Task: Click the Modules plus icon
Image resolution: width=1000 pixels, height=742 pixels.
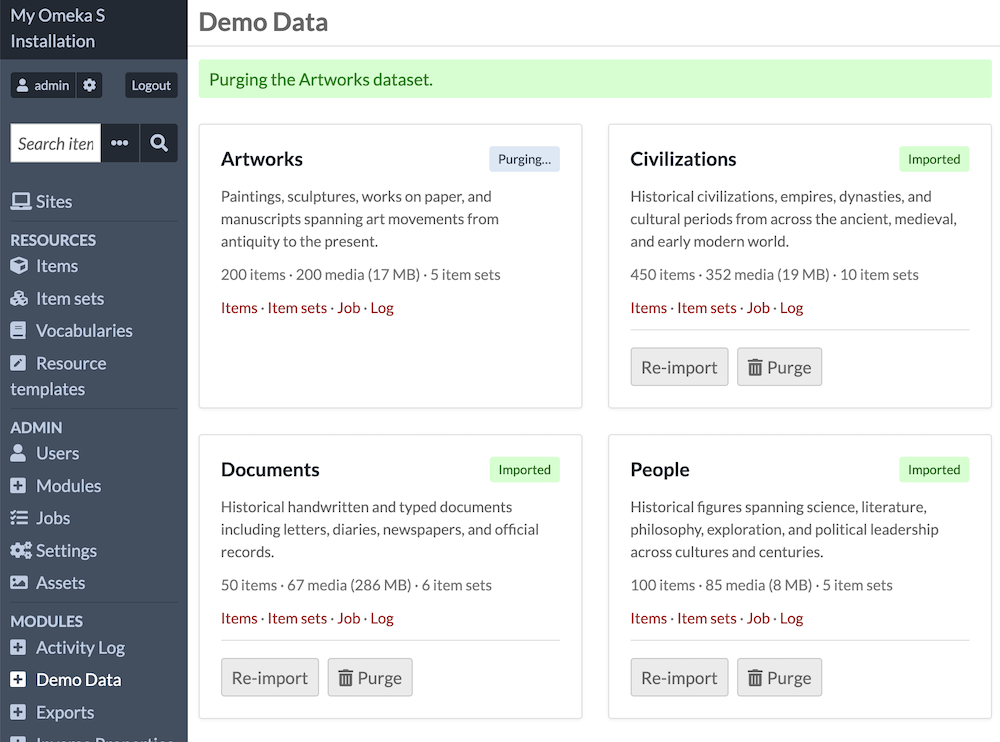Action: (x=18, y=486)
